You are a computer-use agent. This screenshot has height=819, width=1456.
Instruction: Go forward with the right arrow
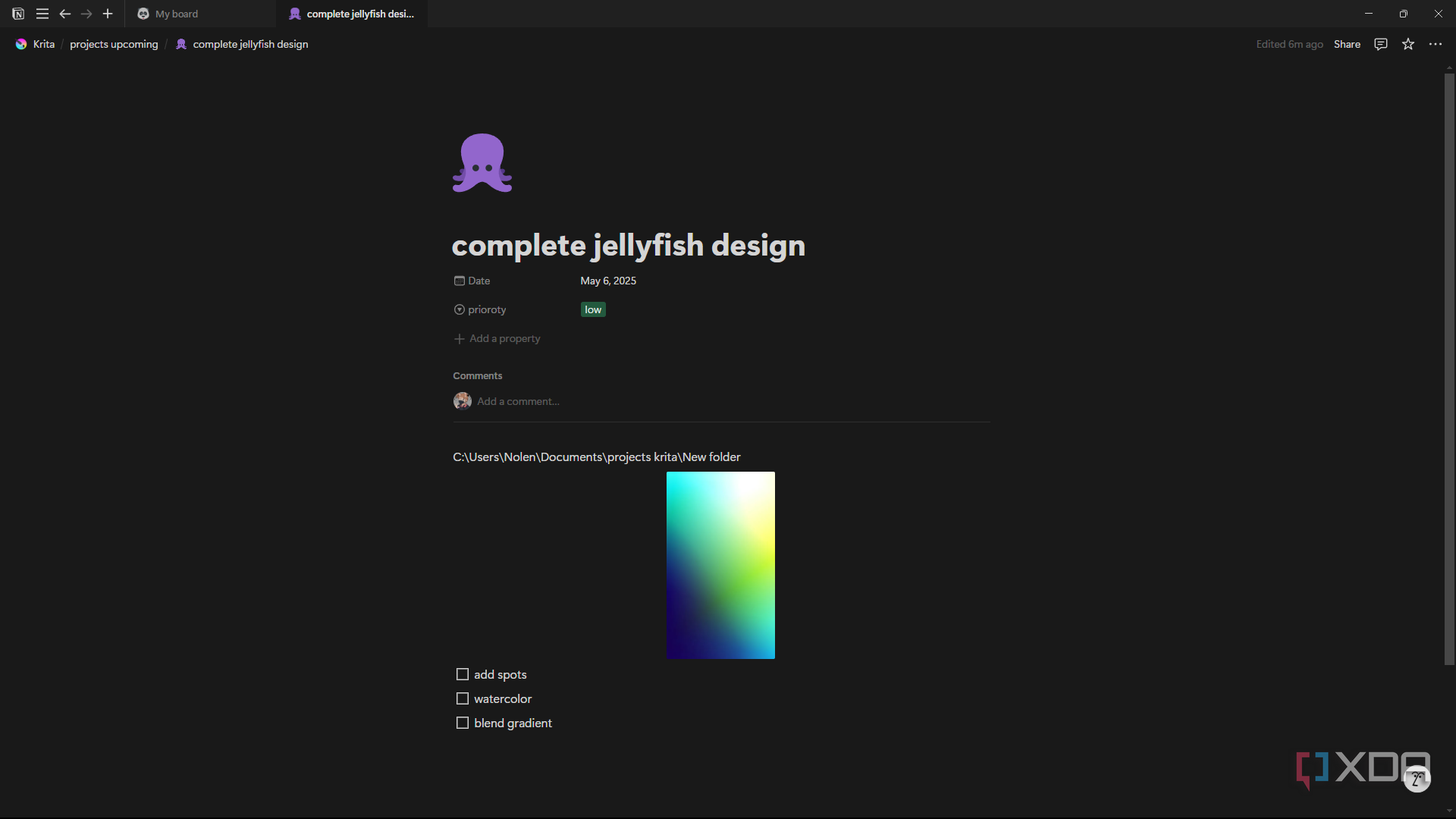click(86, 14)
